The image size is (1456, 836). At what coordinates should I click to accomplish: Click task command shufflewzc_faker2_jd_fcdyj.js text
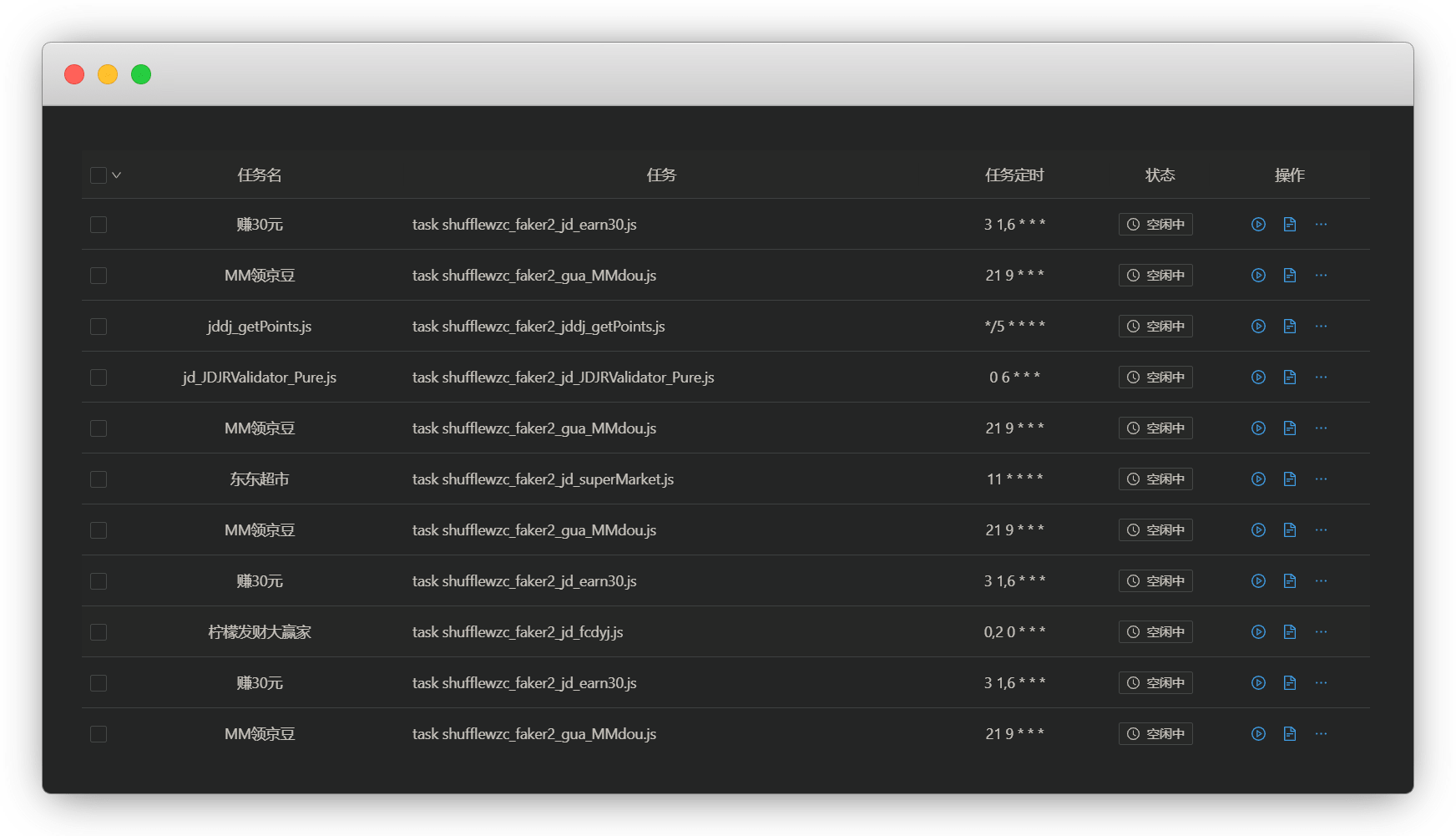click(518, 632)
